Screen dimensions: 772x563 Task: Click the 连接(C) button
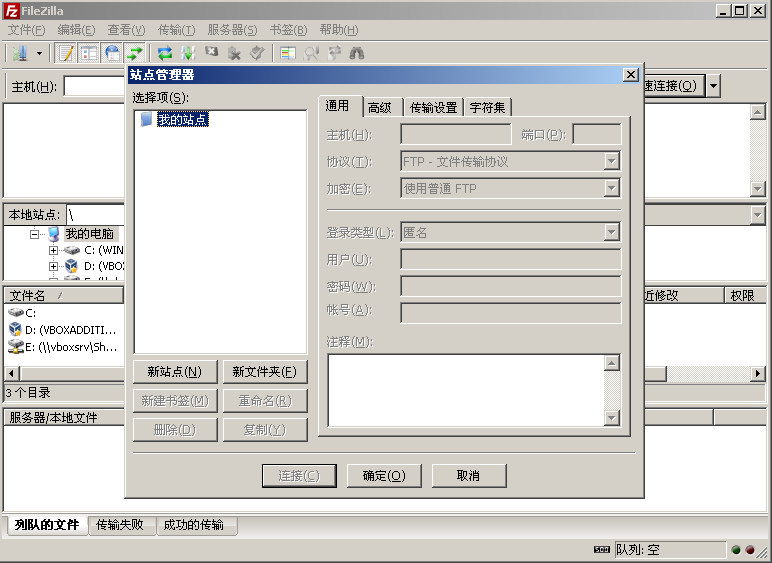299,475
